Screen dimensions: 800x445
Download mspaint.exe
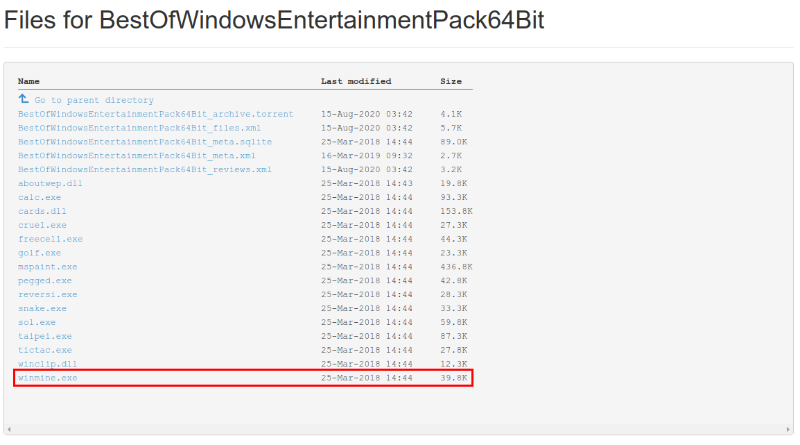click(47, 267)
